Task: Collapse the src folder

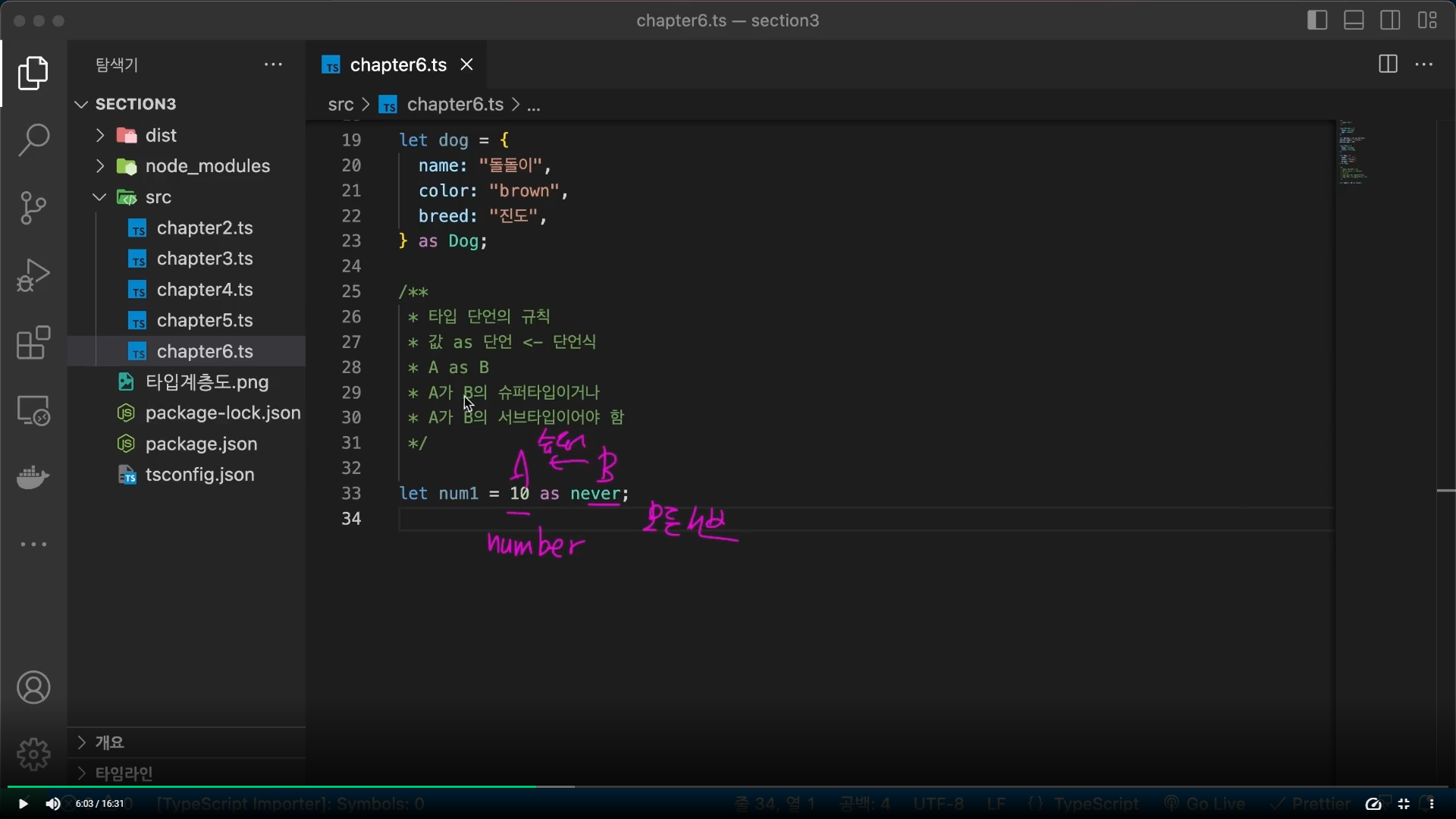Action: (158, 197)
